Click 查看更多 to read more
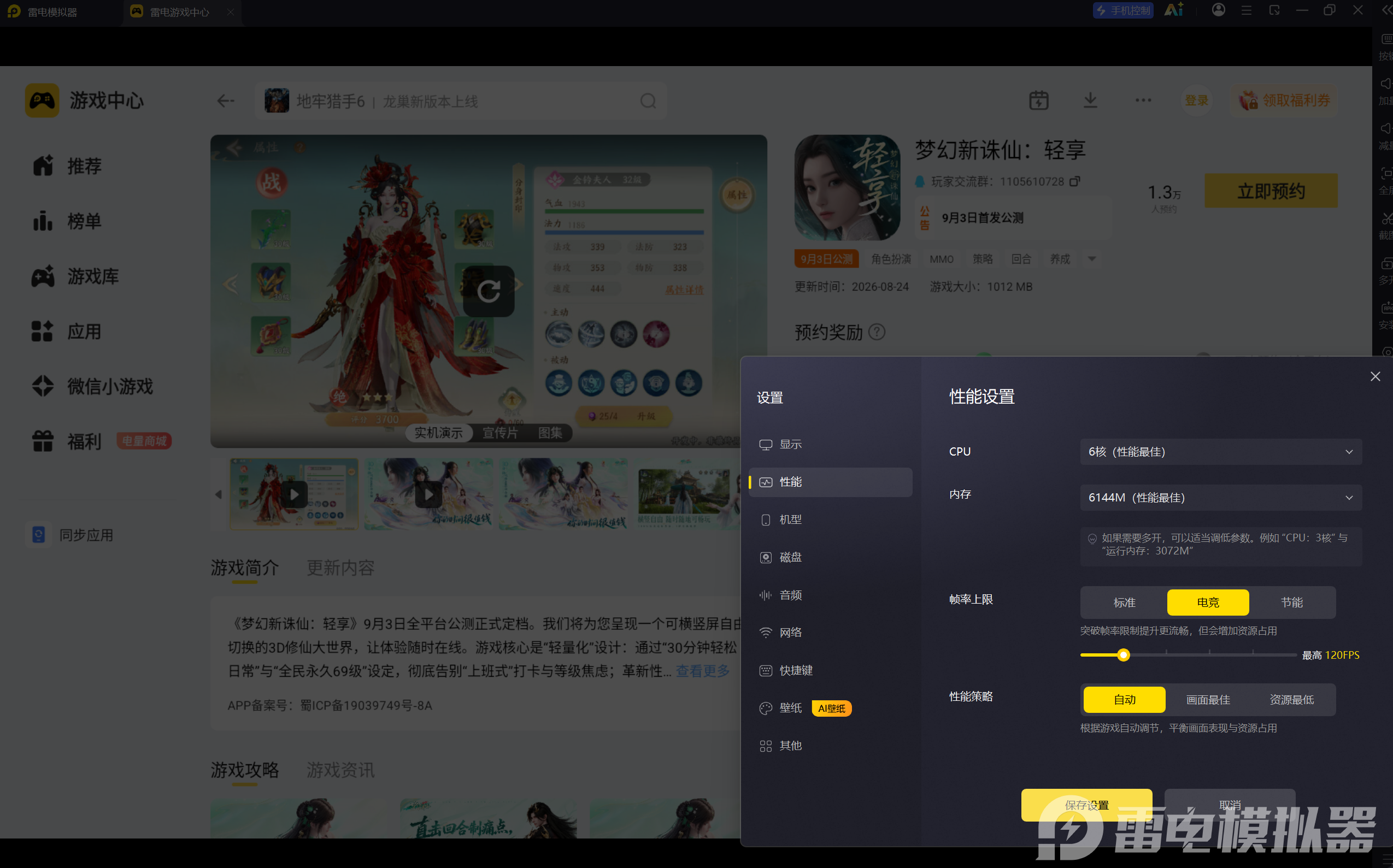1393x868 pixels. tap(702, 670)
